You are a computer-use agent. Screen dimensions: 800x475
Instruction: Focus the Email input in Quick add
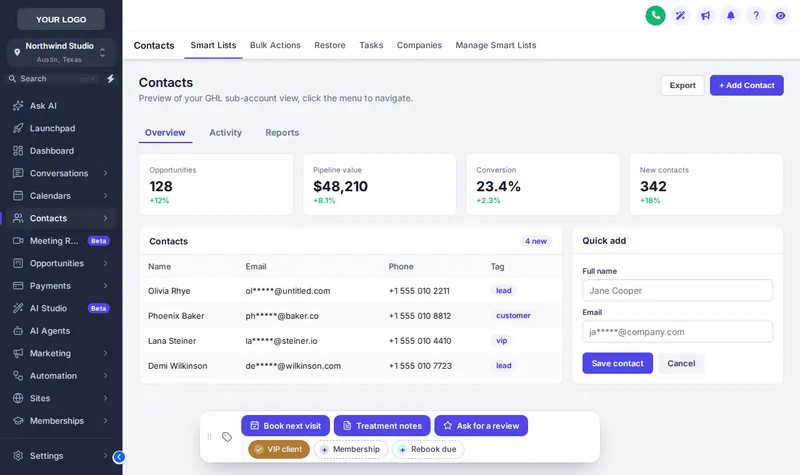pos(677,332)
